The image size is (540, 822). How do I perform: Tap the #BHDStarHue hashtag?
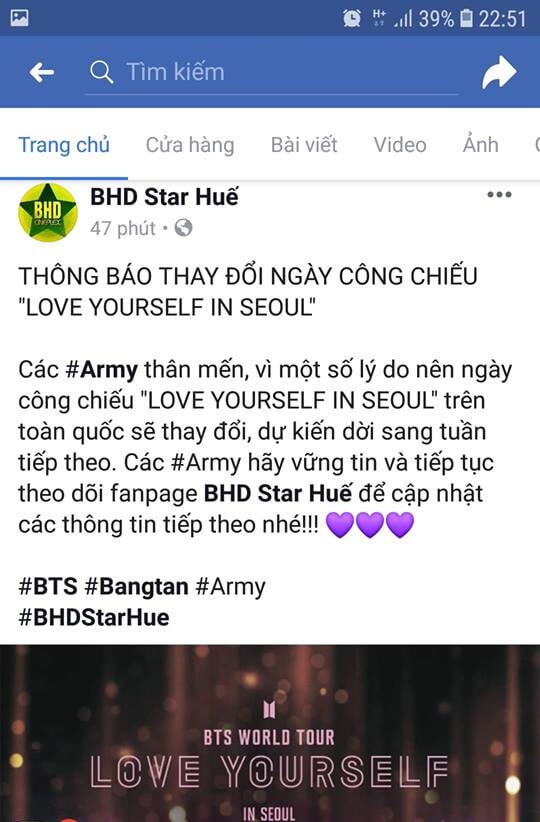(94, 618)
